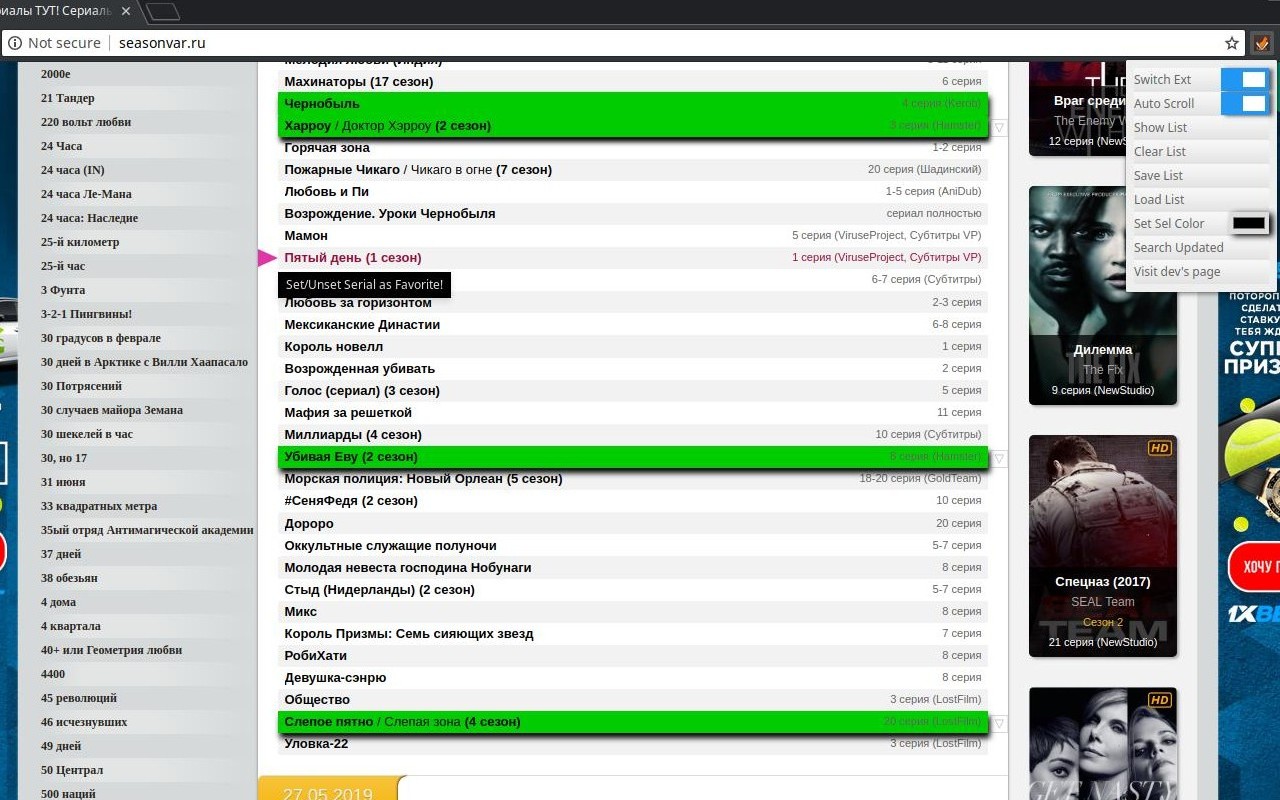Open Король новелл row
The width and height of the screenshot is (1280, 800).
pos(632,346)
